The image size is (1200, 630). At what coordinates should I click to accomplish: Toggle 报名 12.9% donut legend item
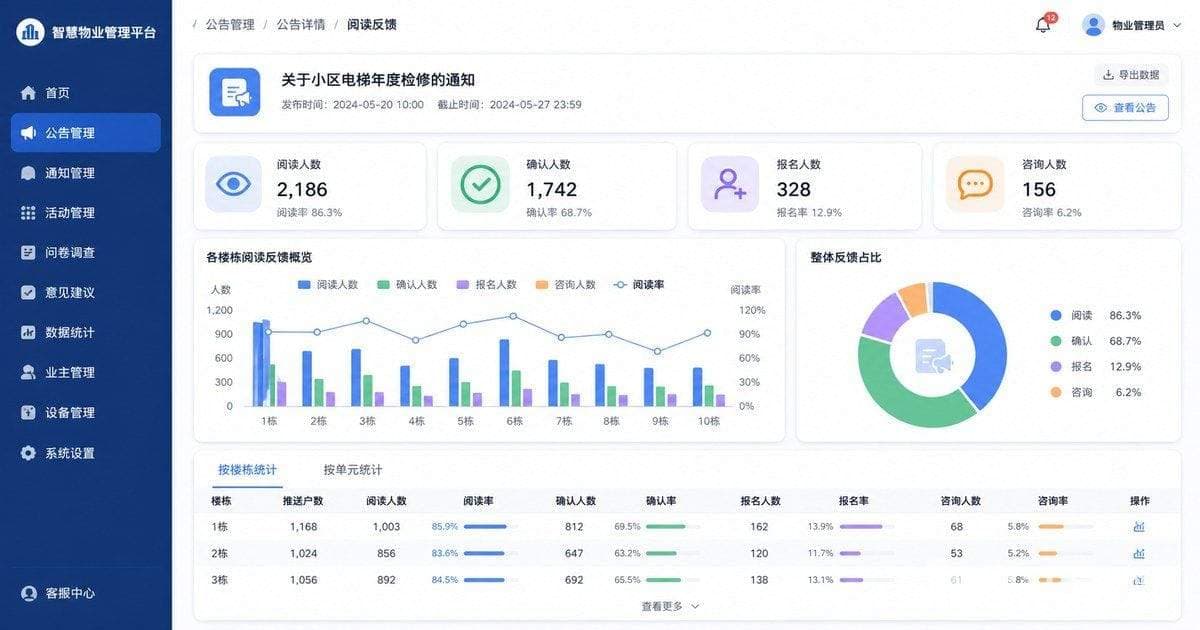pyautogui.click(x=1095, y=367)
